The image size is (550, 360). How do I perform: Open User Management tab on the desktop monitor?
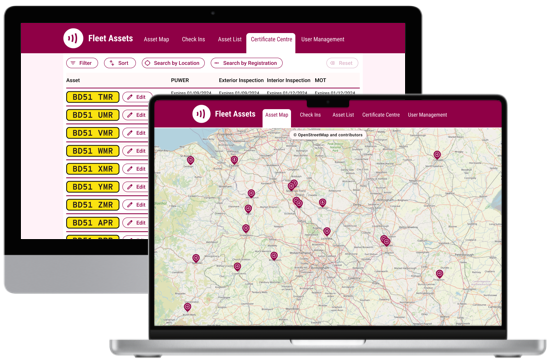tap(322, 39)
